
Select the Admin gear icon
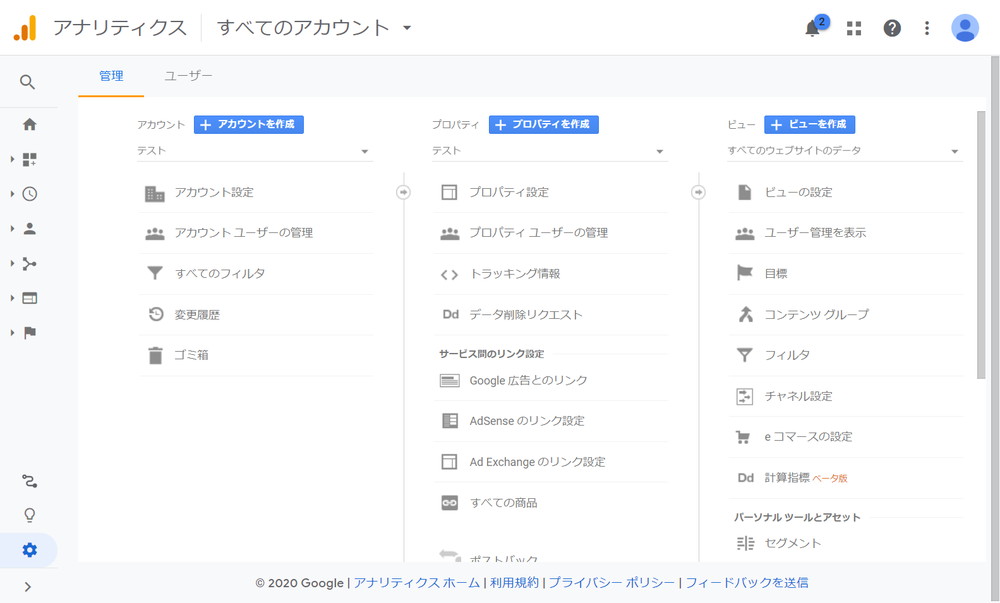[29, 550]
